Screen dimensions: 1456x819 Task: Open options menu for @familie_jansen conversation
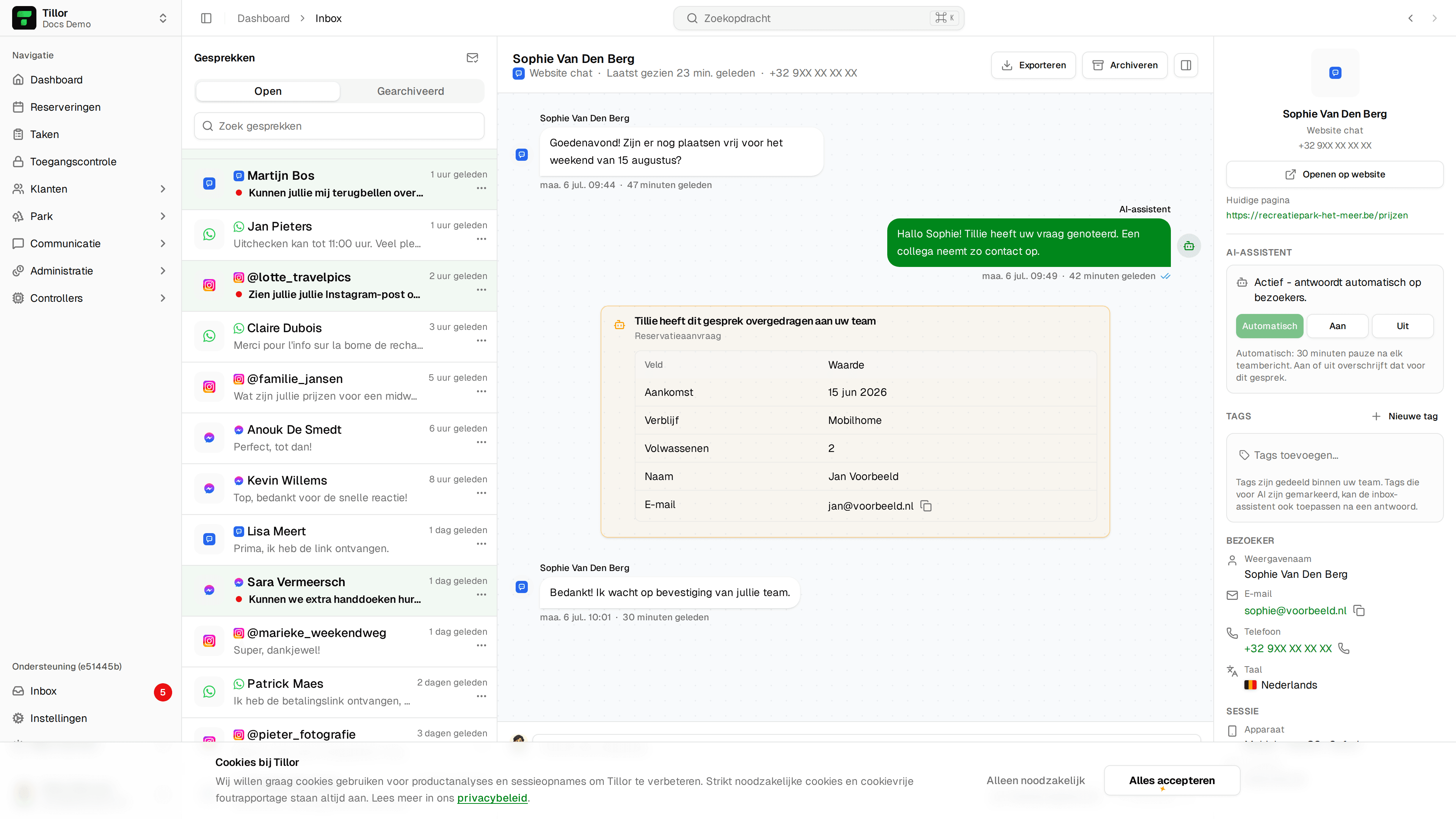pos(481,392)
